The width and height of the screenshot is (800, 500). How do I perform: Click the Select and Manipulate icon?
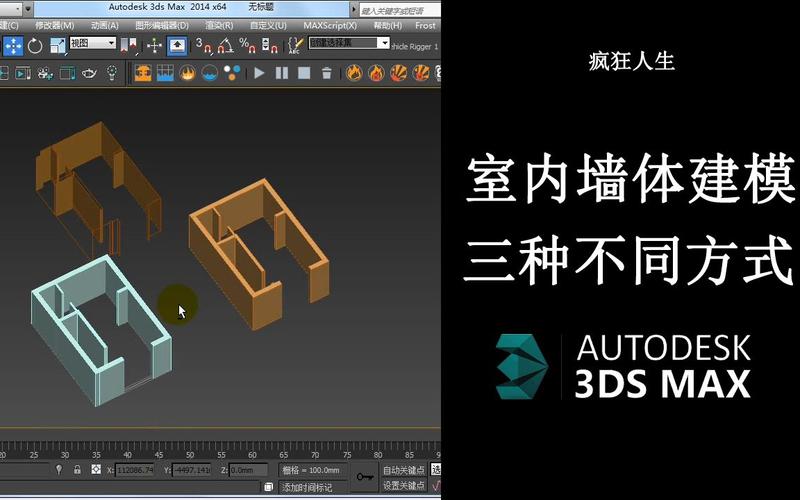(x=154, y=46)
